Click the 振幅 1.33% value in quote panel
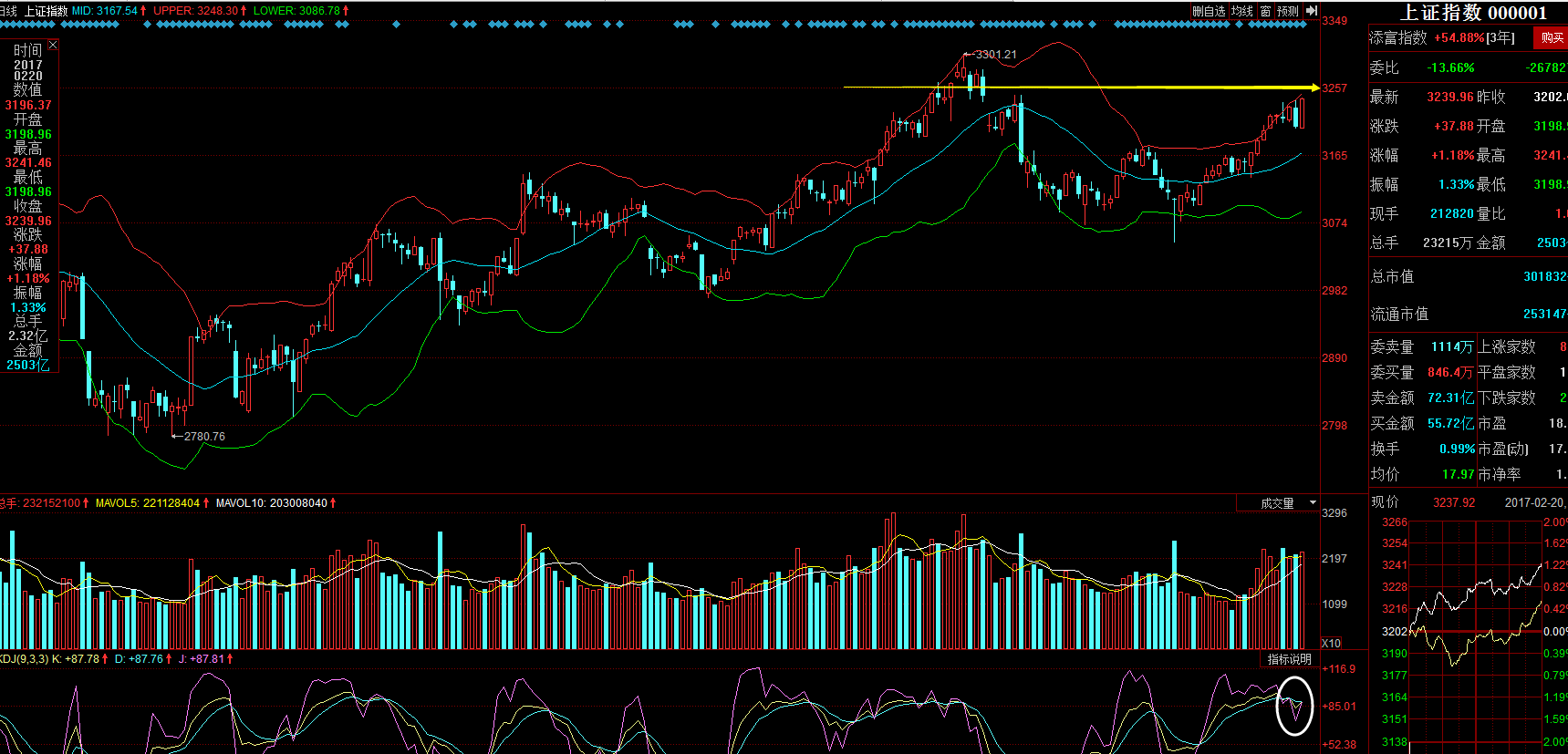 [1457, 184]
